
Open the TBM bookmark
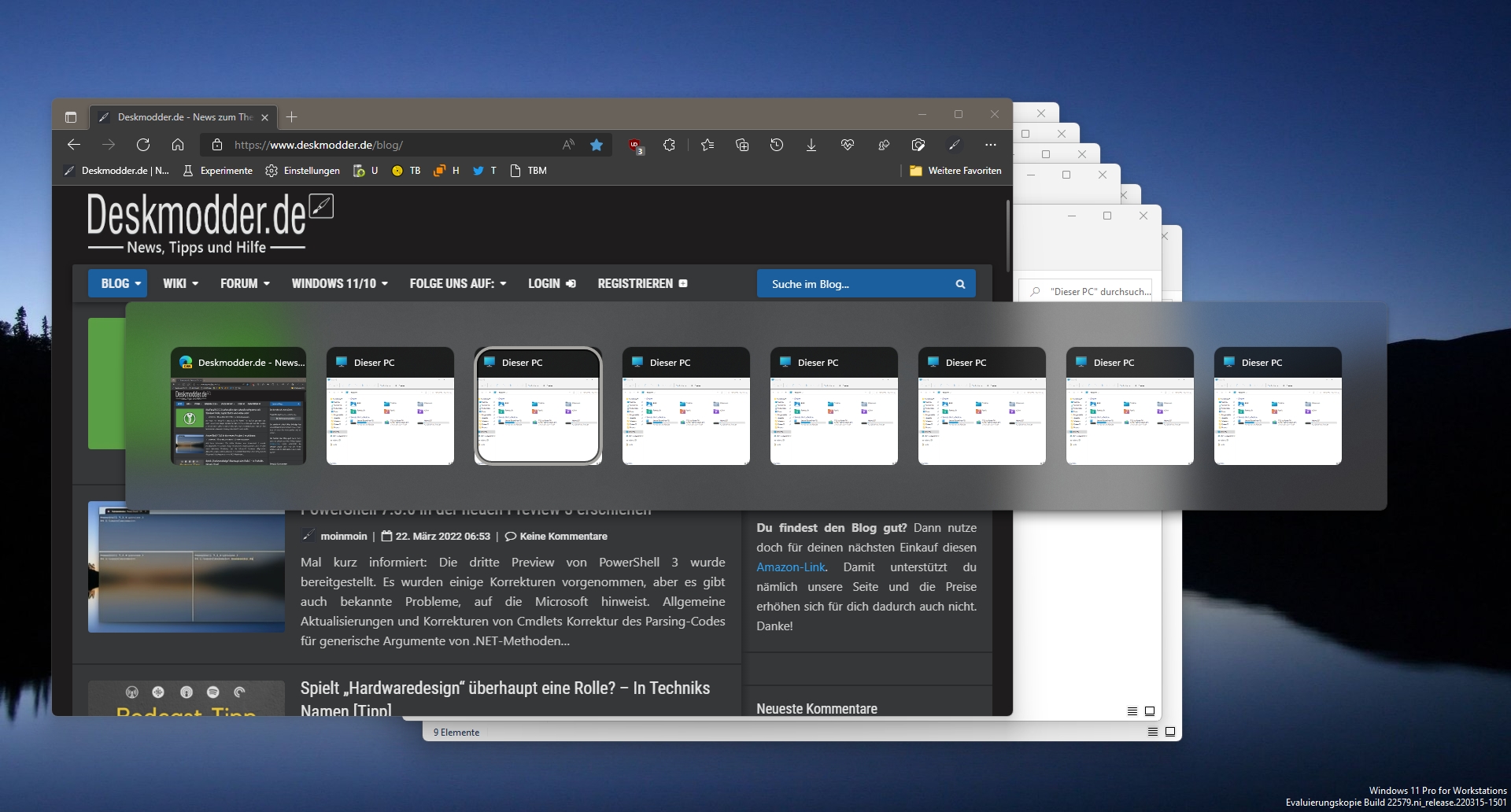click(529, 171)
